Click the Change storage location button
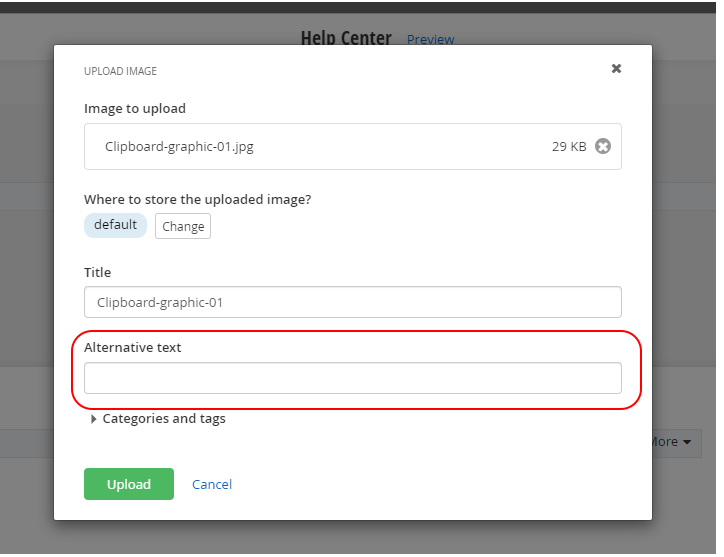 pos(183,226)
